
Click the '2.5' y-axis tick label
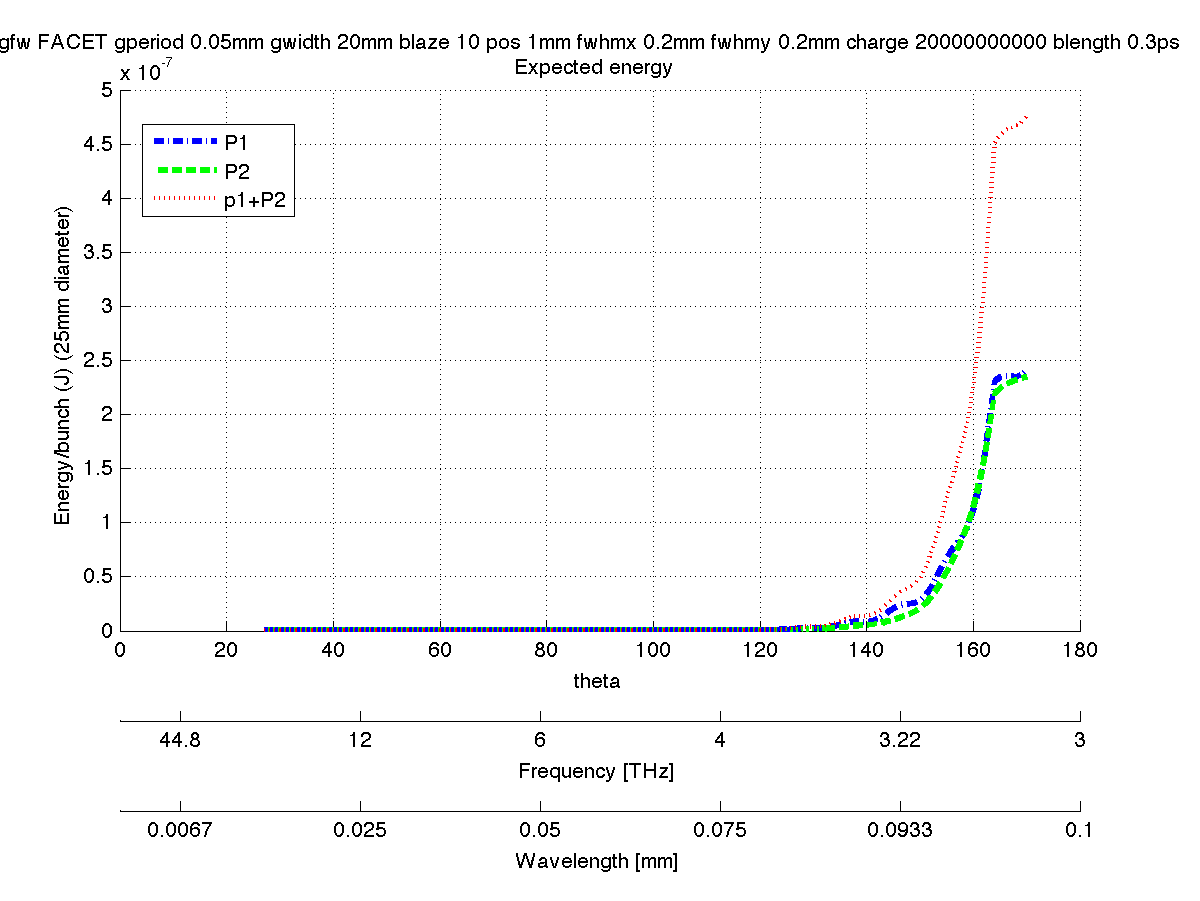click(x=98, y=360)
